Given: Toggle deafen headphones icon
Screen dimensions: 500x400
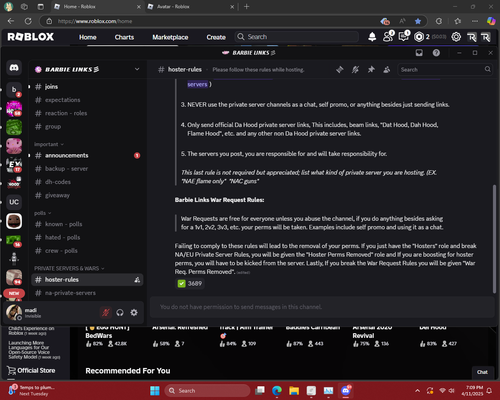Looking at the screenshot, I should click(x=120, y=312).
